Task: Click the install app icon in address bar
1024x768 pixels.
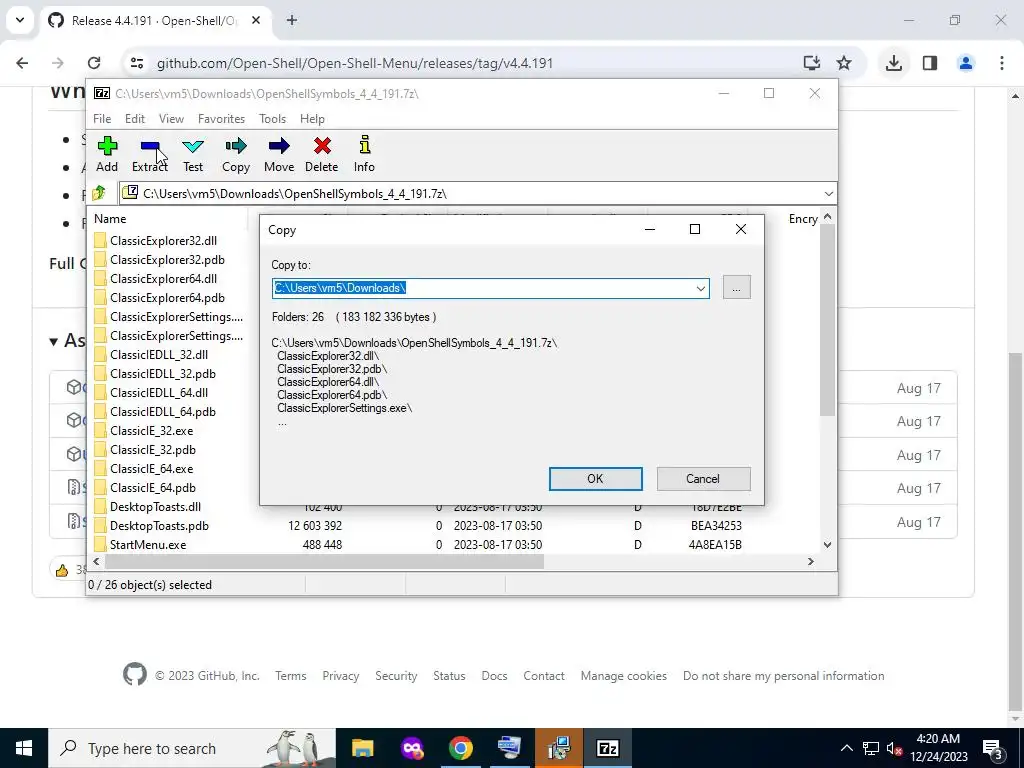Action: coord(812,63)
